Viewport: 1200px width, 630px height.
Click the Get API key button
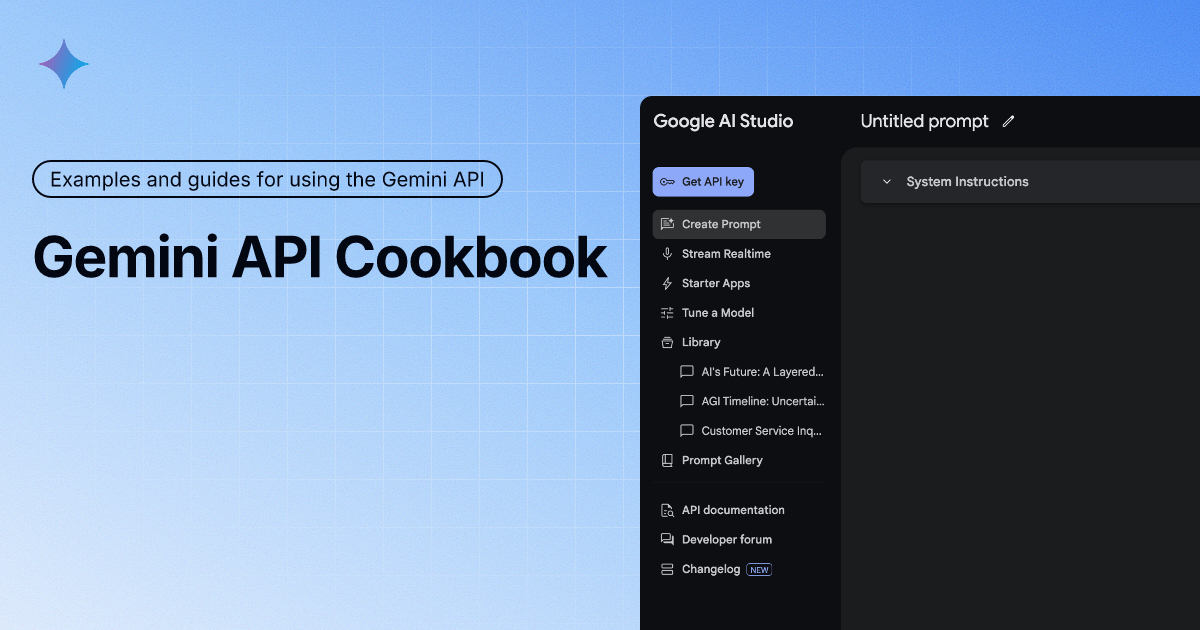click(x=703, y=181)
